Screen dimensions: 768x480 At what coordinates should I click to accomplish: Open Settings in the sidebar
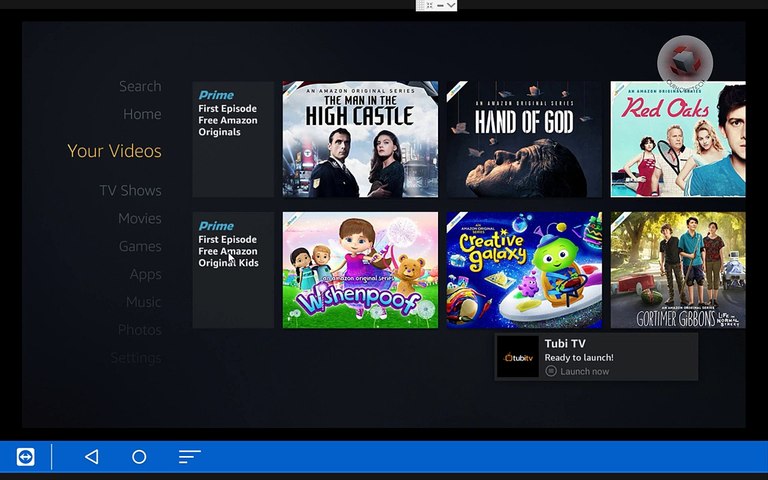pyautogui.click(x=136, y=358)
